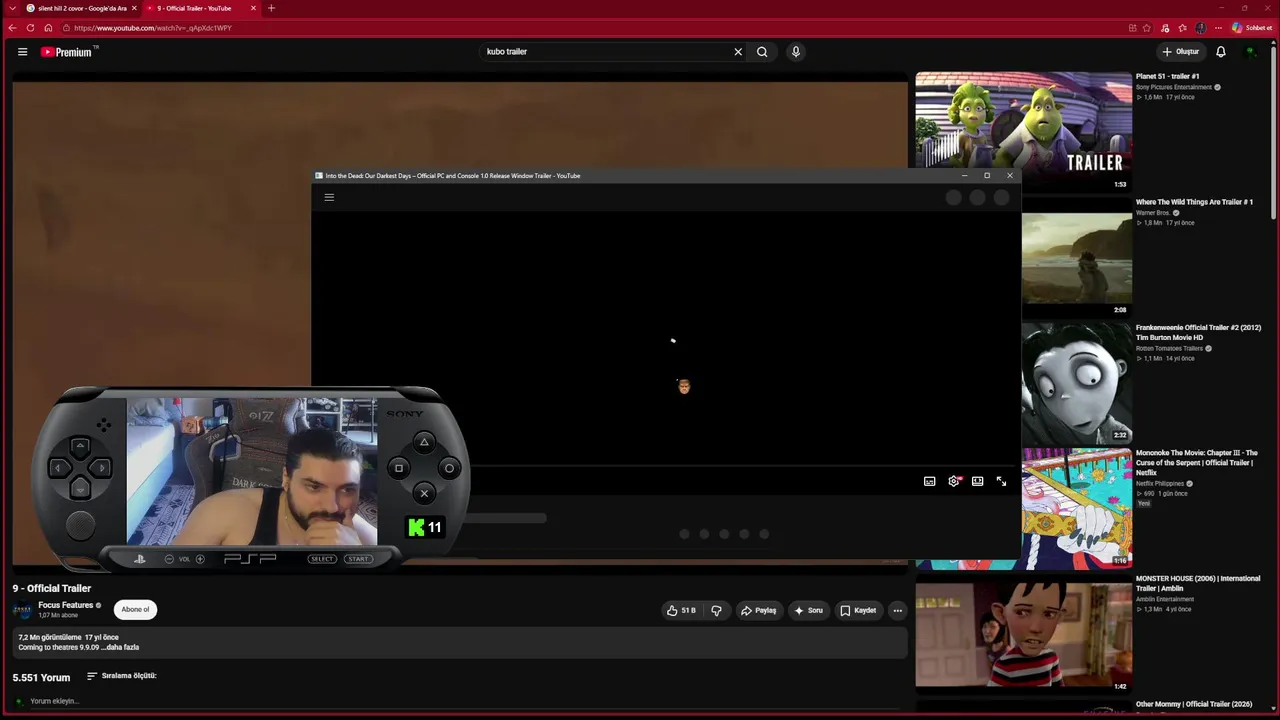Open 'Frankenweenie Official Trailer #2' title link
Viewport: 1280px width, 720px height.
click(x=1198, y=332)
